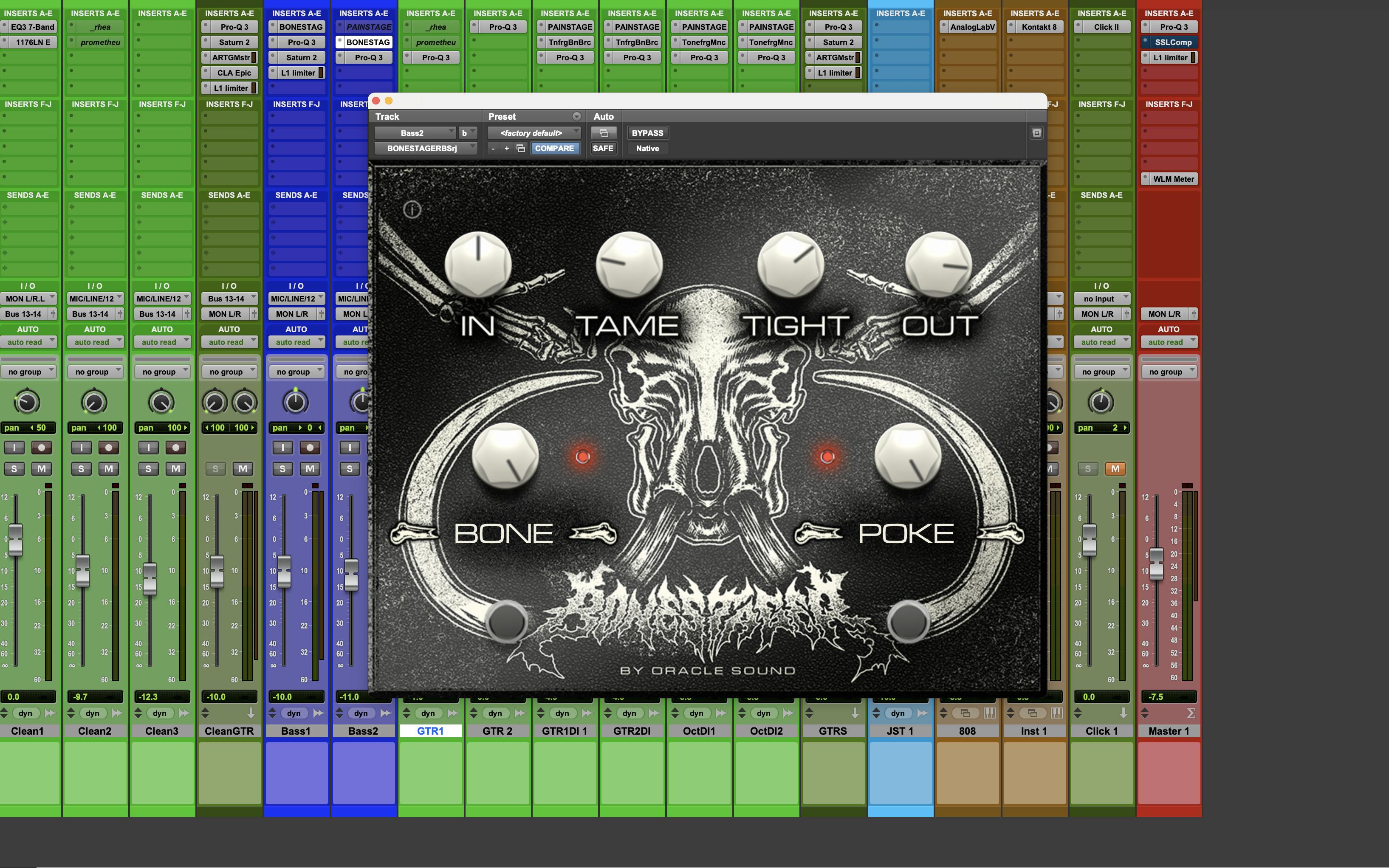Toggle the plugin BYPASS button
Viewport: 1389px width, 868px height.
647,132
